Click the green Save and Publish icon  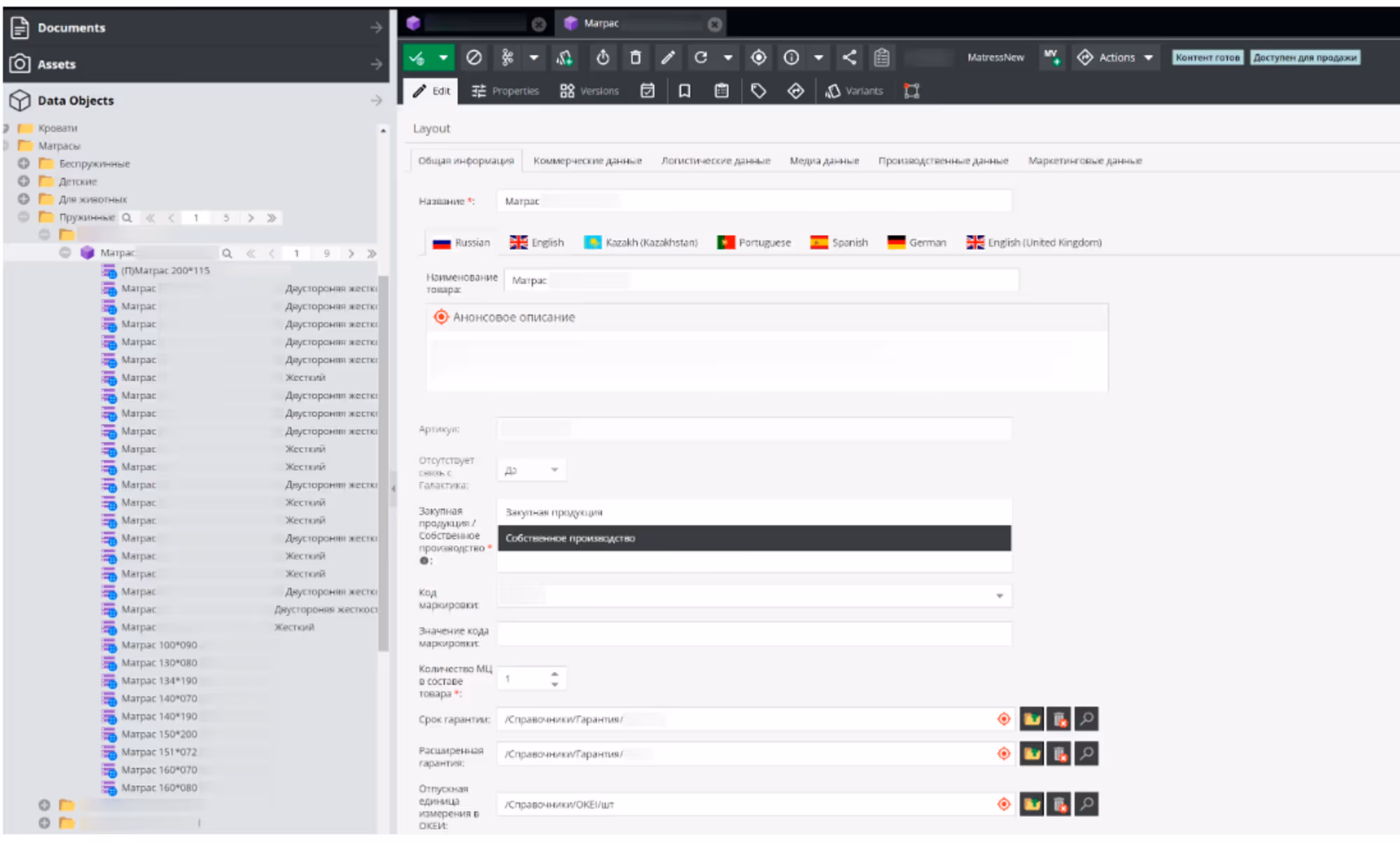coord(417,57)
